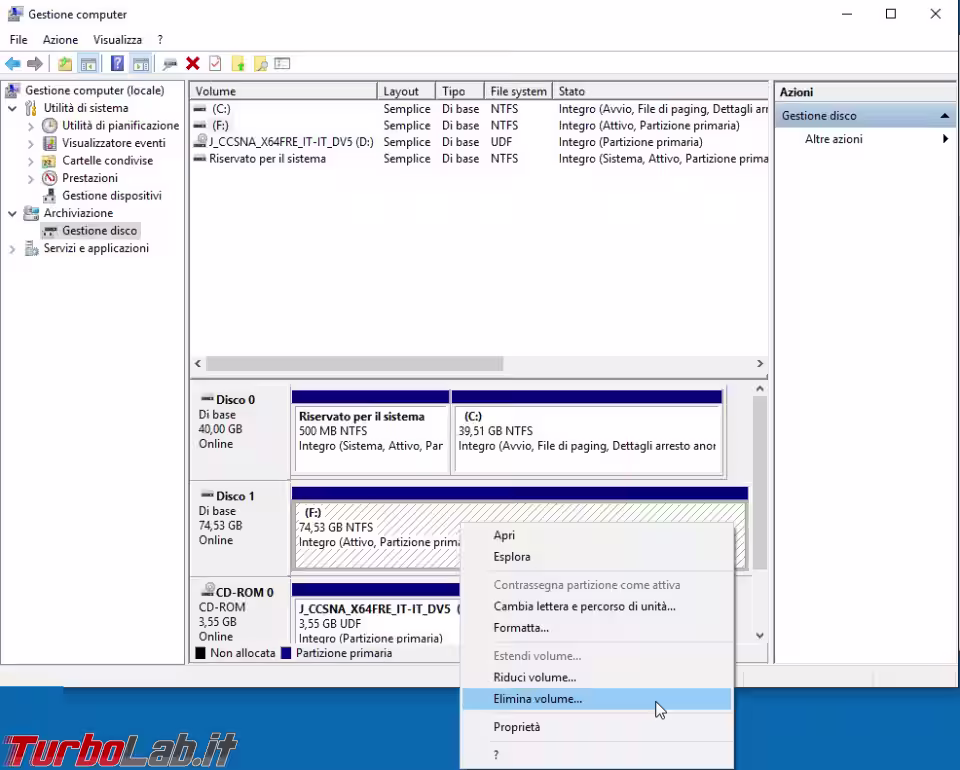The height and width of the screenshot is (770, 960).
Task: Choose Riduci volume... from the context menu
Action: click(597, 678)
